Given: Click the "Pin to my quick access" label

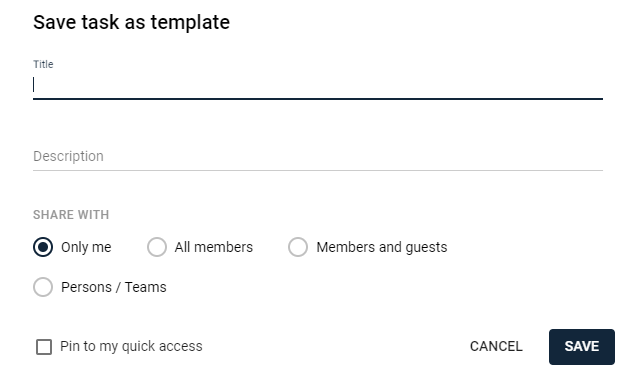Looking at the screenshot, I should click(131, 347).
